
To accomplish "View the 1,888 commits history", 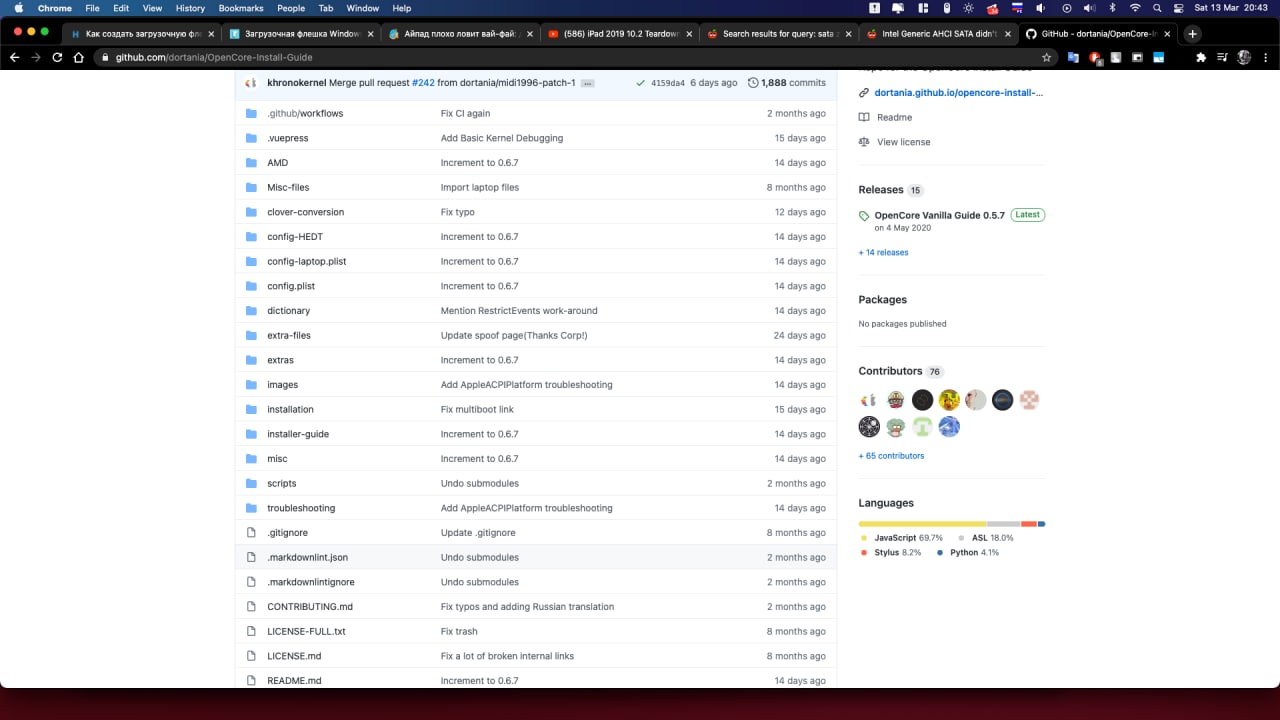I will (x=786, y=83).
